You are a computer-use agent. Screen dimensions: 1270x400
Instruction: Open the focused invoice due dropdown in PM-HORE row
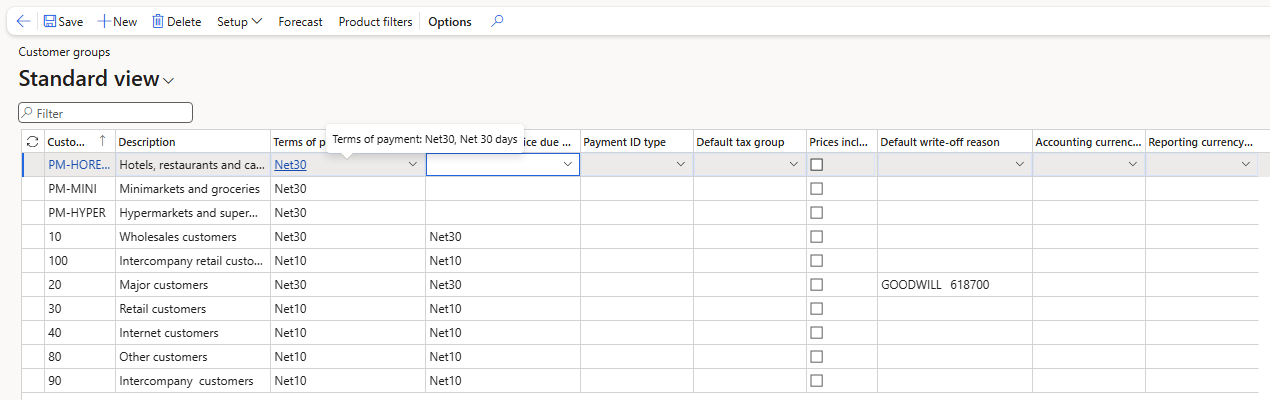568,165
